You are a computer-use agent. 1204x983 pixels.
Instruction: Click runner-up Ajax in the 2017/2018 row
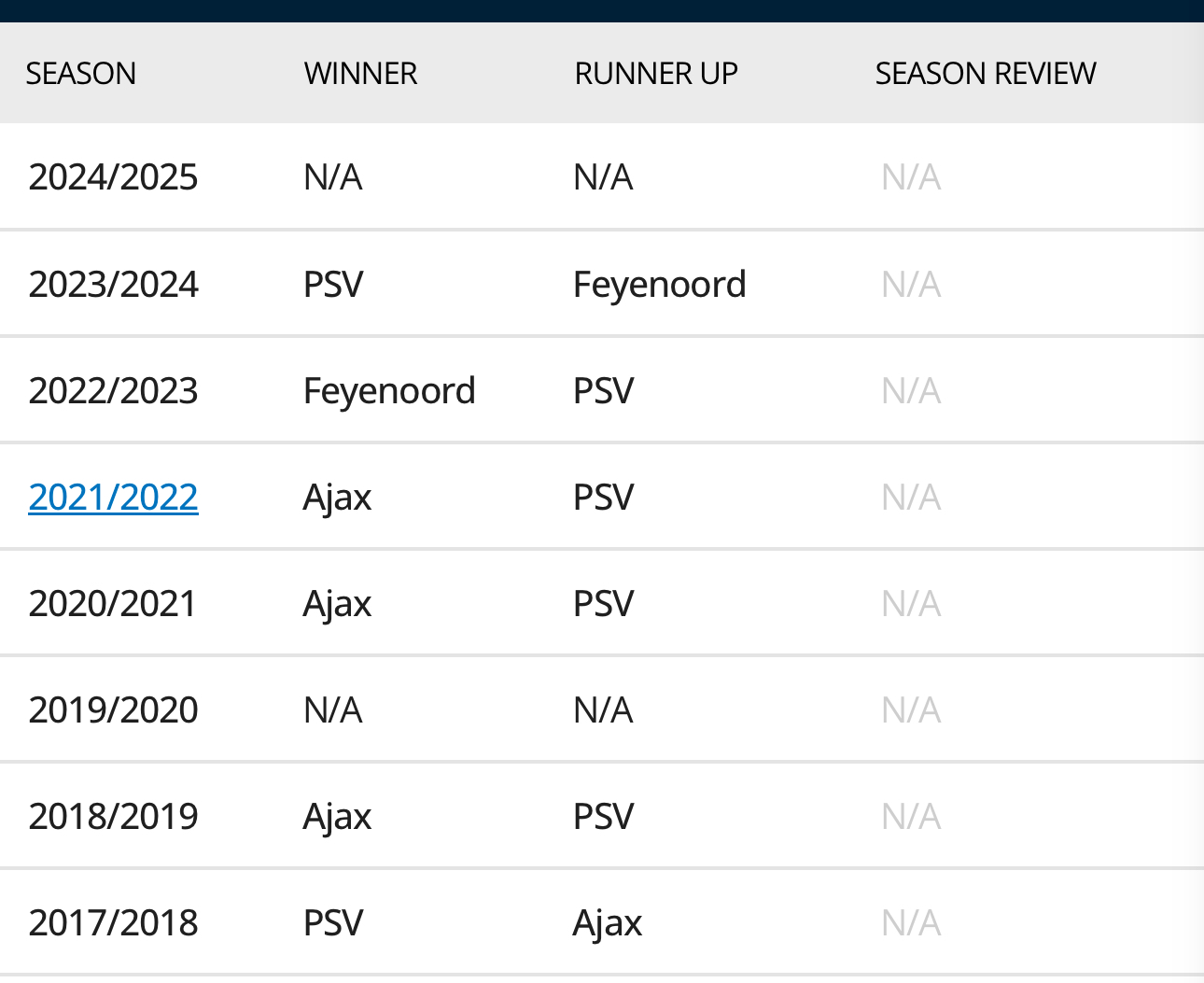click(x=608, y=923)
